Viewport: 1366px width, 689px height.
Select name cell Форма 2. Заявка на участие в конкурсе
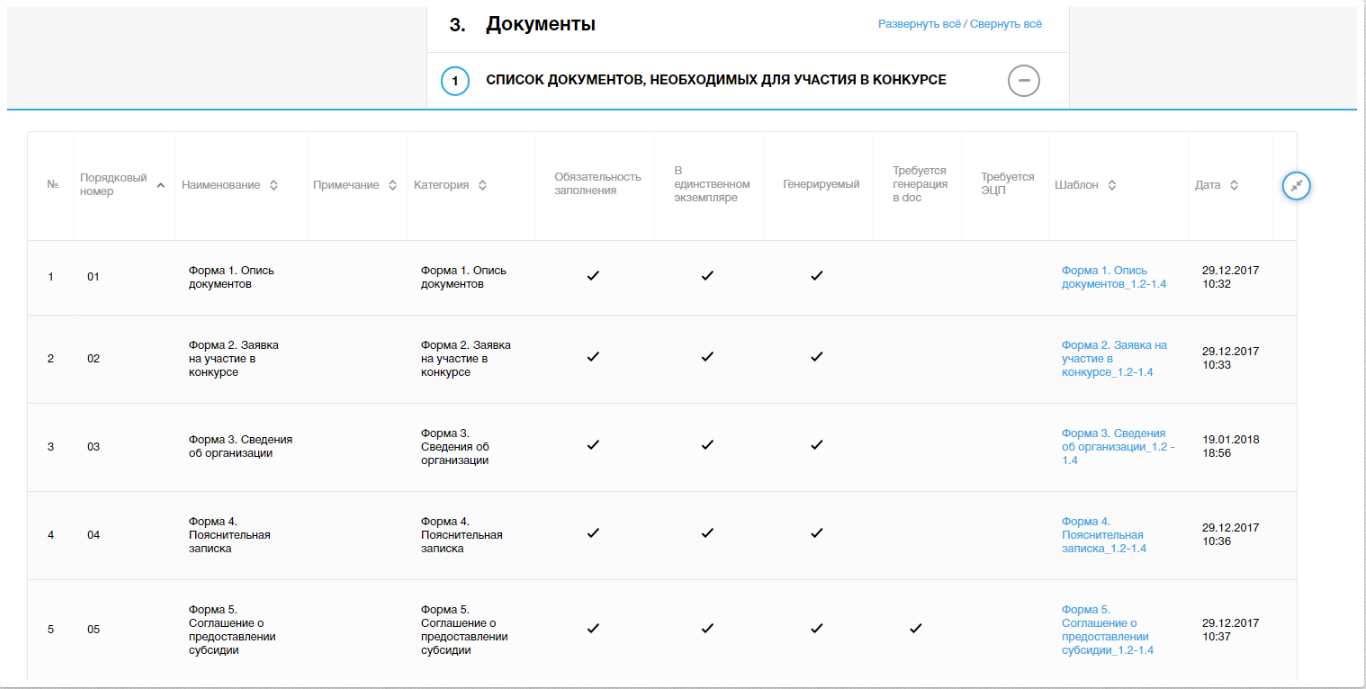[x=233, y=358]
